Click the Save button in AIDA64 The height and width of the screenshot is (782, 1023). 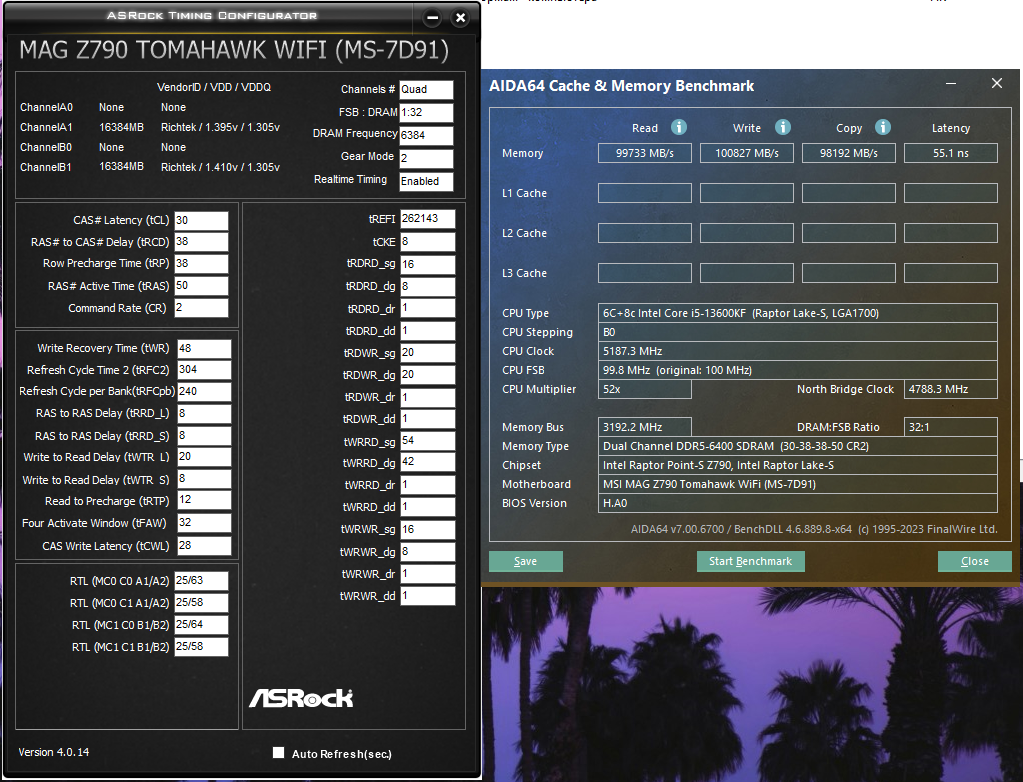tap(525, 562)
